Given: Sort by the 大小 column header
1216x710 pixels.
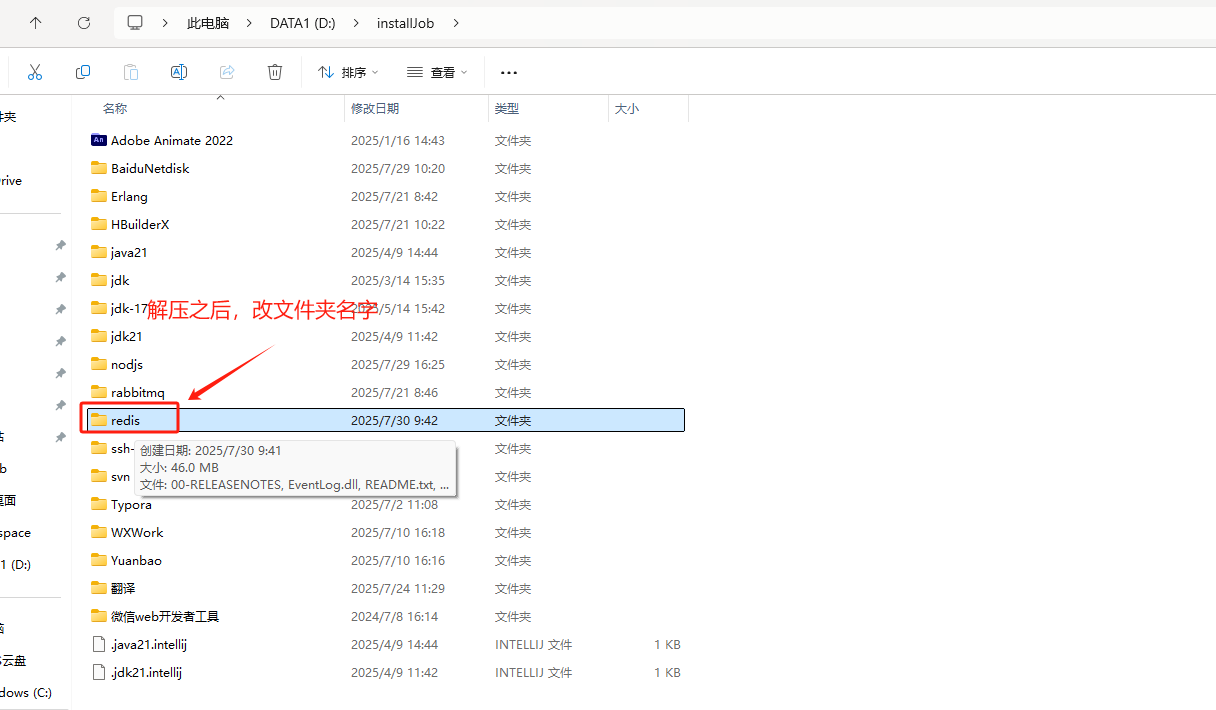Looking at the screenshot, I should [x=627, y=108].
